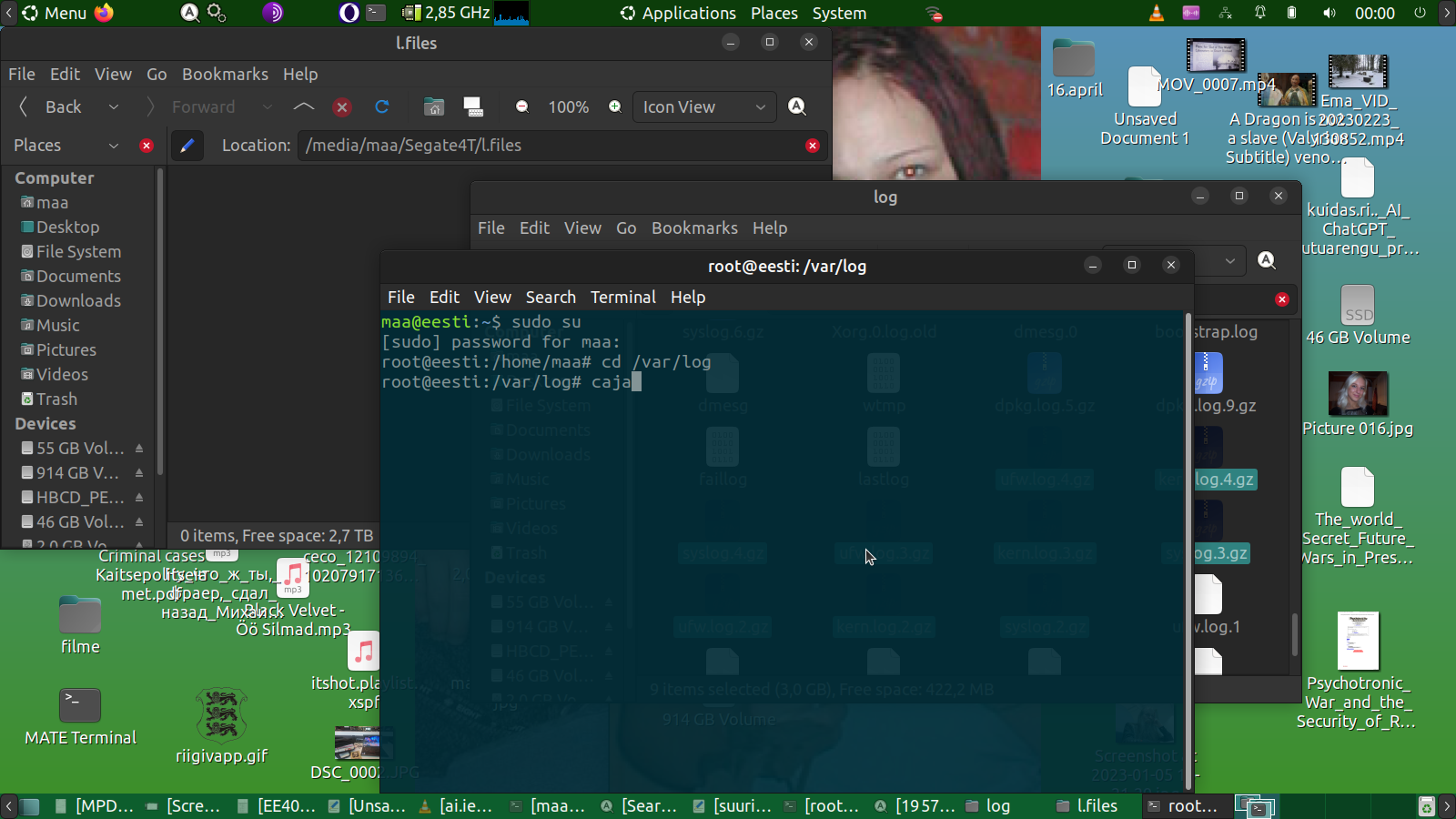The width and height of the screenshot is (1456, 819).
Task: Eject the HBCD_PE device in sidebar
Action: click(139, 498)
